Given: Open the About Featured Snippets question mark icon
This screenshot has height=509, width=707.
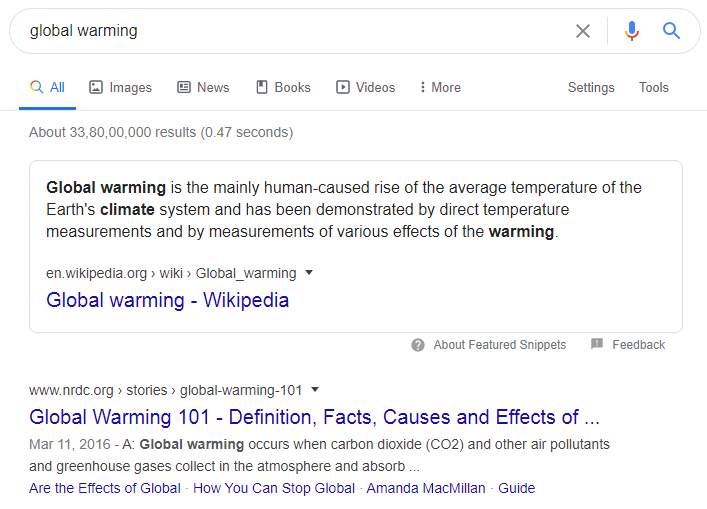Looking at the screenshot, I should tap(418, 345).
